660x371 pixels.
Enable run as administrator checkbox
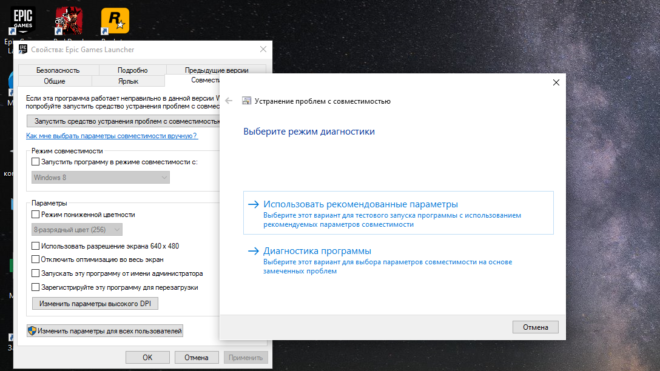(x=35, y=273)
